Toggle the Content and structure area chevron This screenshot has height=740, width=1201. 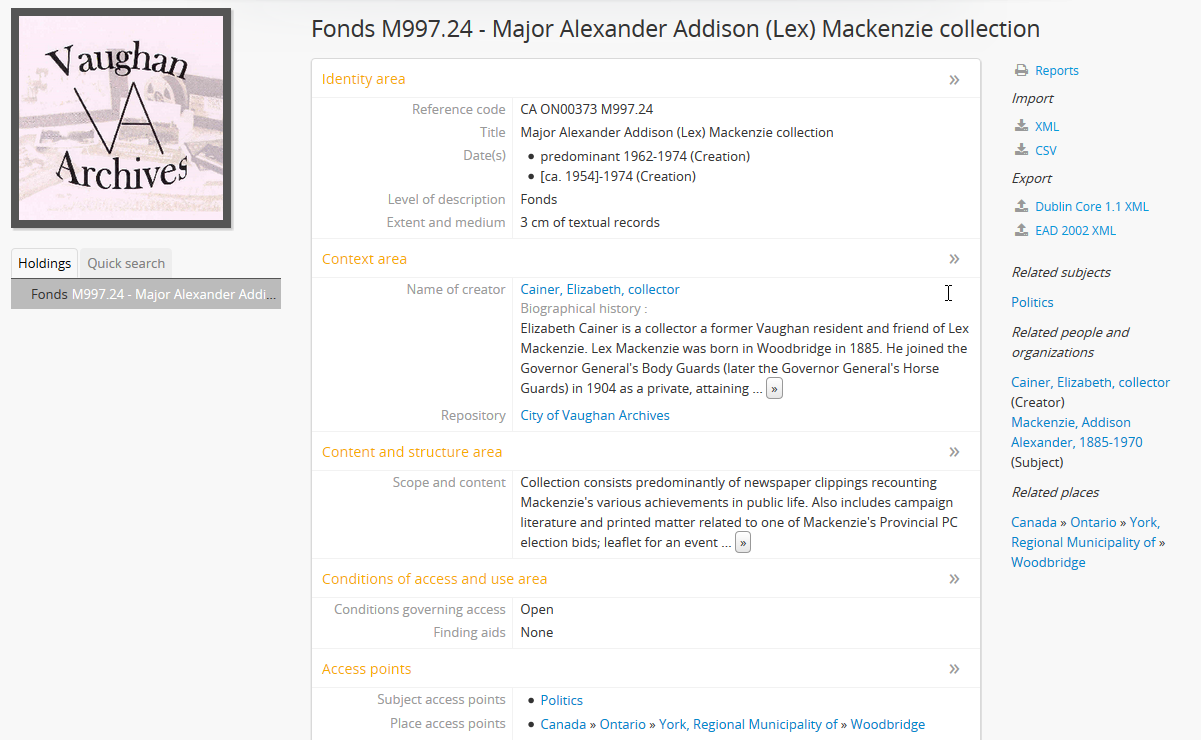tap(954, 453)
